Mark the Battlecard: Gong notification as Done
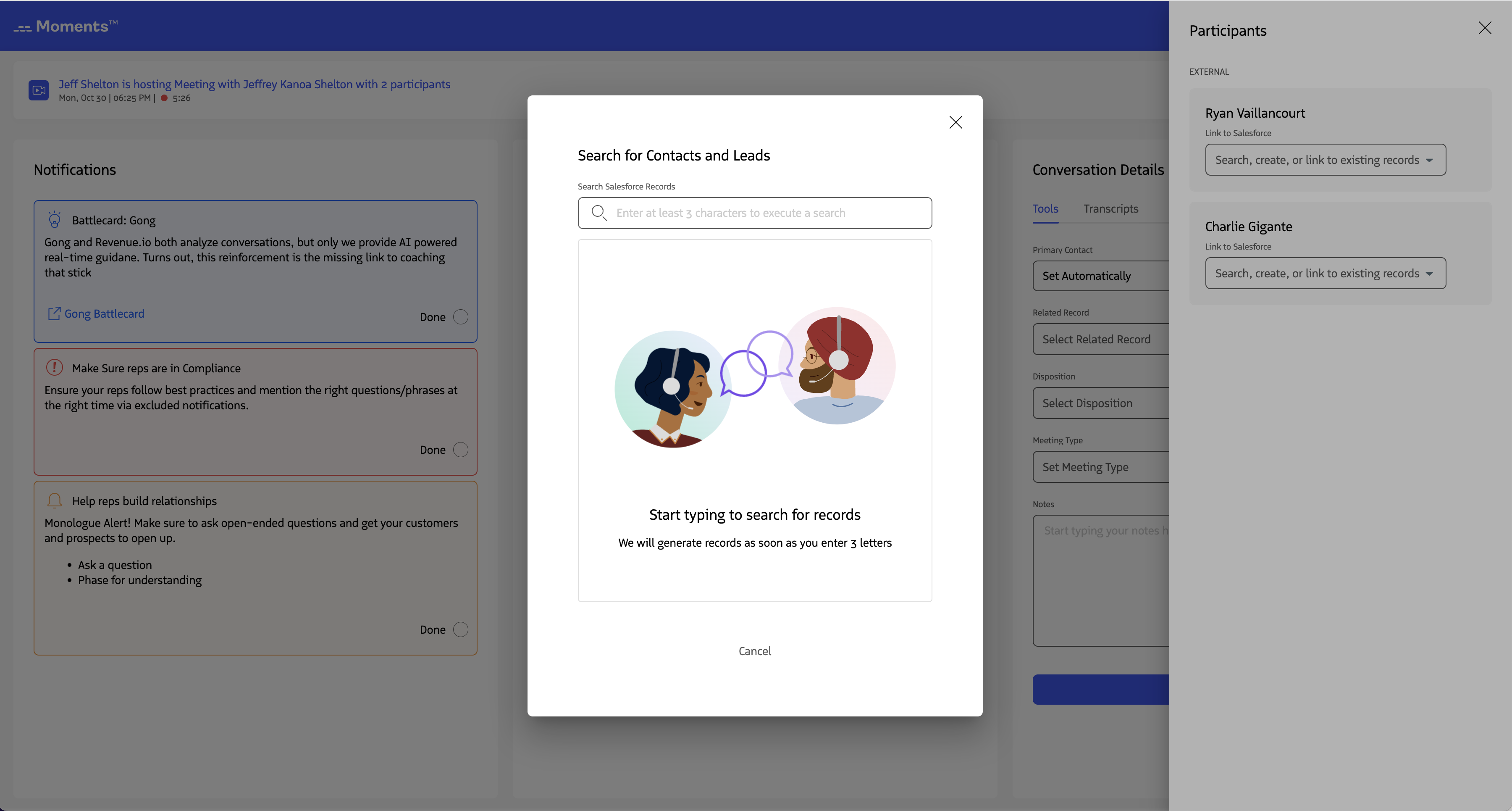Viewport: 1512px width, 811px height. [461, 316]
